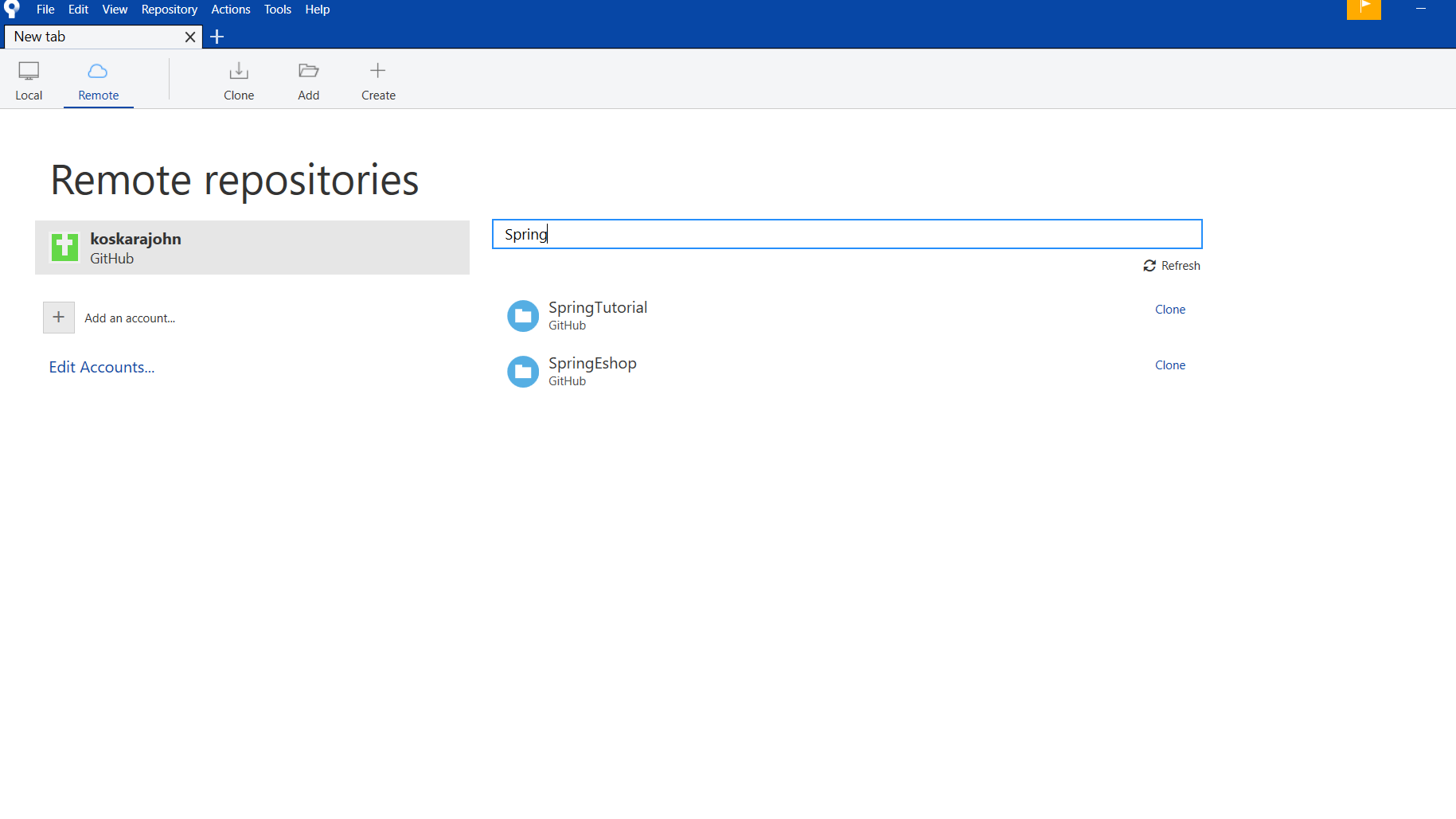Click the SpringTutorial repository folder icon
Screen dimensions: 1456x819
[x=523, y=316]
